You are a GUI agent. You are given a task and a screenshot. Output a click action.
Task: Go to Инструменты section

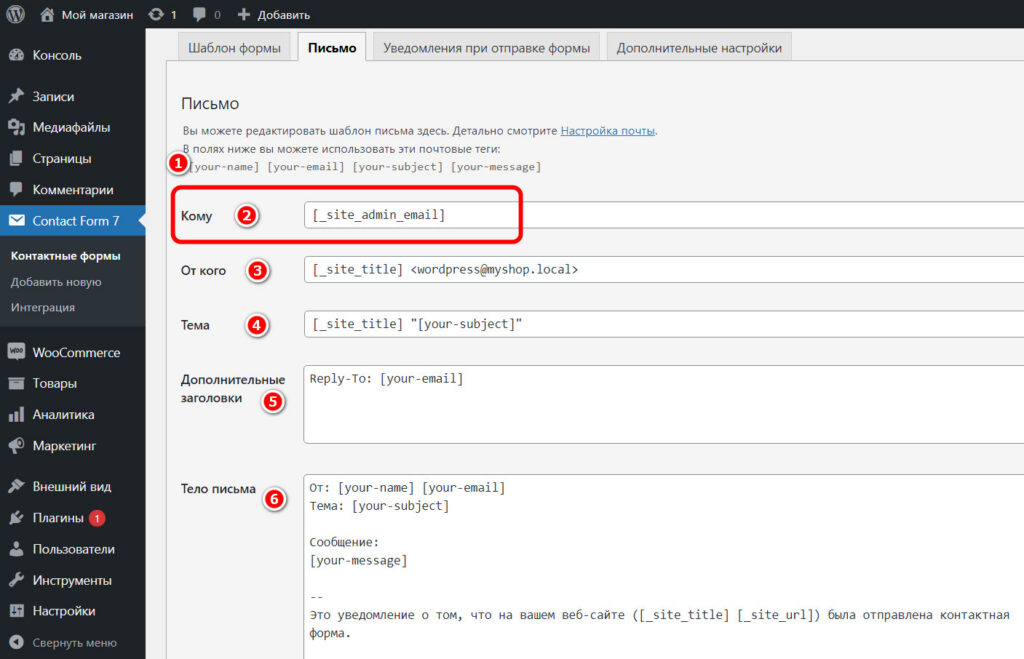72,580
